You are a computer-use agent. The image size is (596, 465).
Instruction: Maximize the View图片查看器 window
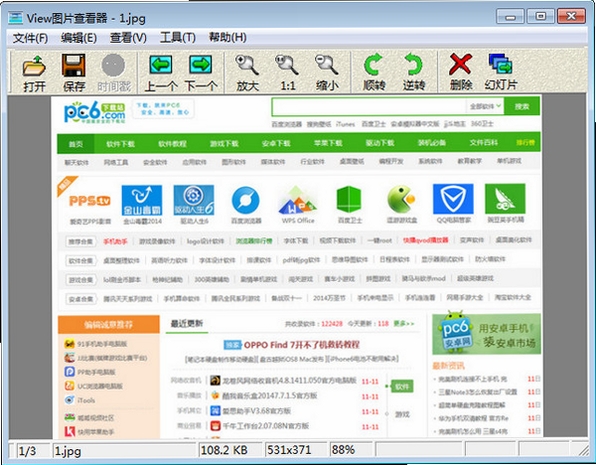(540, 17)
